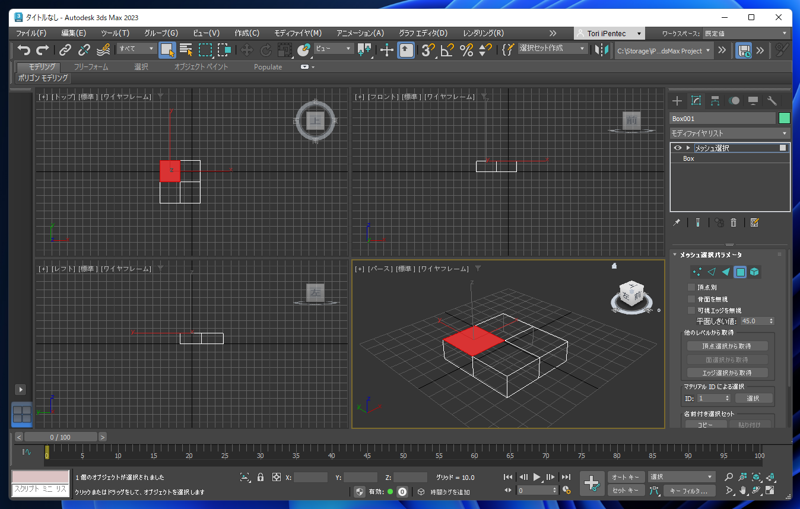
Task: Toggle the 3D Snaps icon
Action: click(428, 50)
